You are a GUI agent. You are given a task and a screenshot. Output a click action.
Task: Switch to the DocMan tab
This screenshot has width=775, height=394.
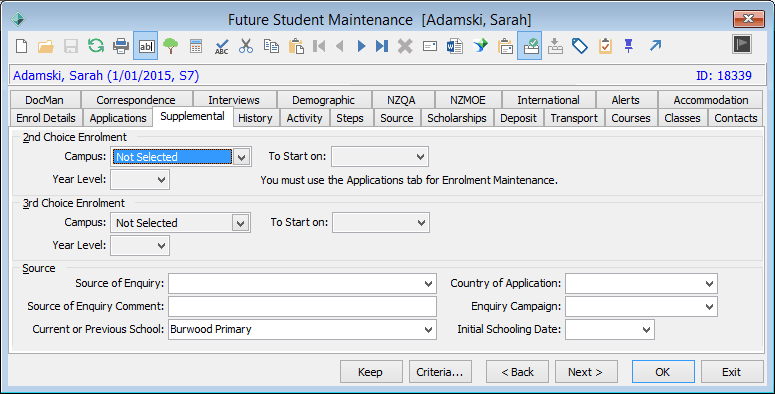pos(44,100)
